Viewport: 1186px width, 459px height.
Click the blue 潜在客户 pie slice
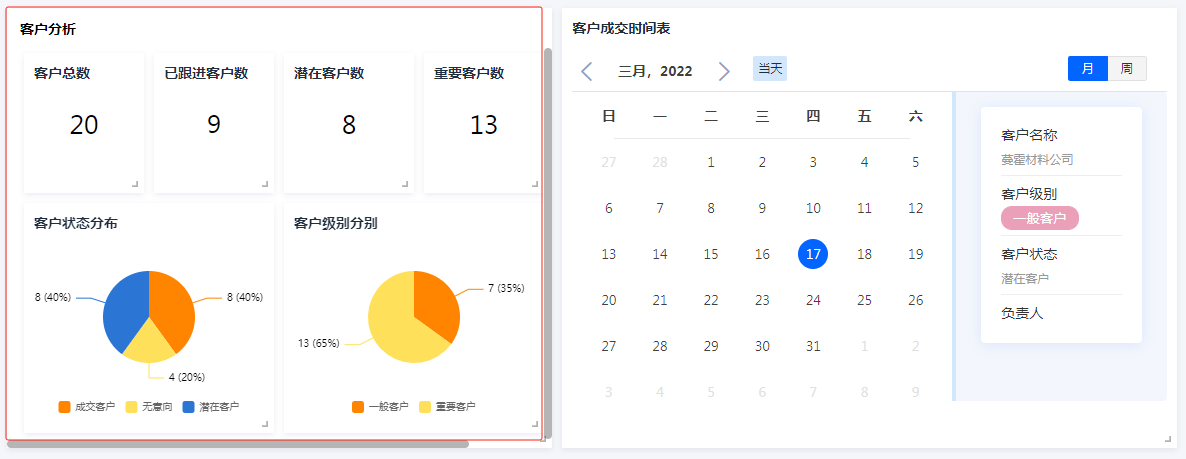(x=122, y=308)
